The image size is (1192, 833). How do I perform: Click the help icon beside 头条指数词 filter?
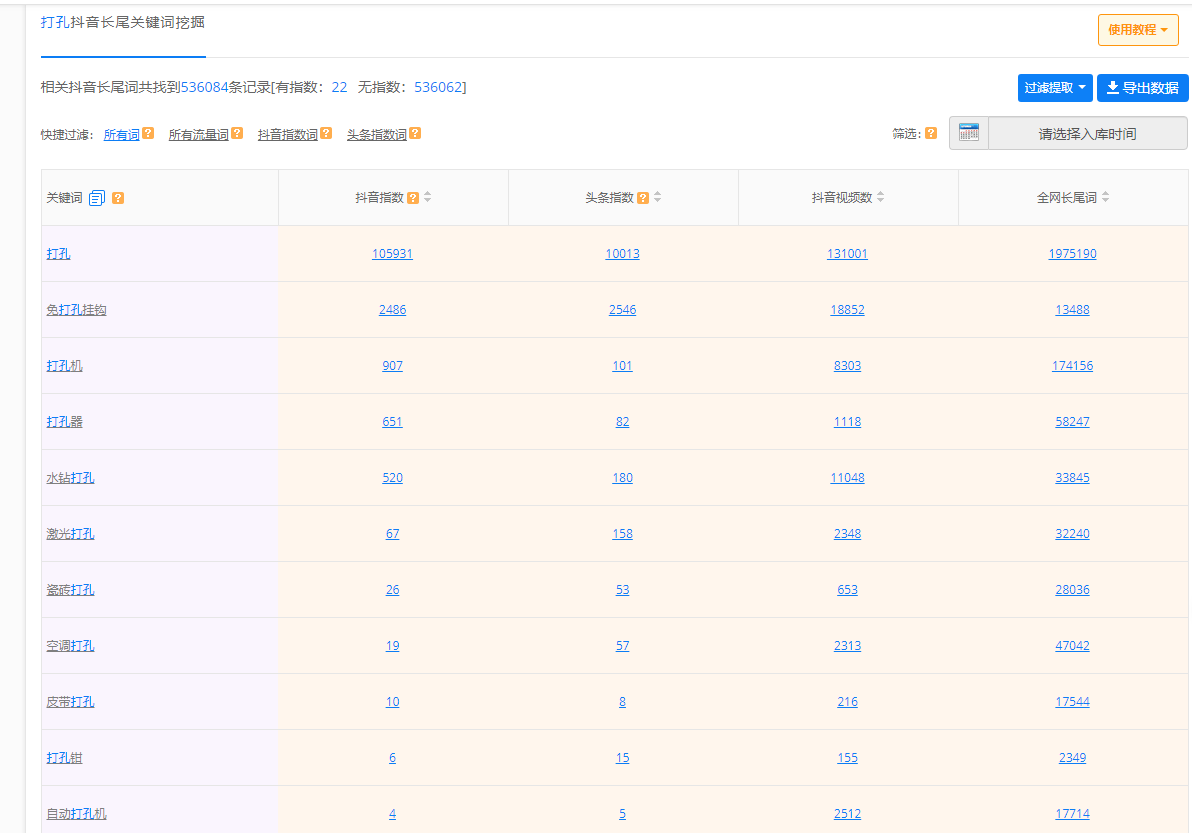[x=415, y=133]
